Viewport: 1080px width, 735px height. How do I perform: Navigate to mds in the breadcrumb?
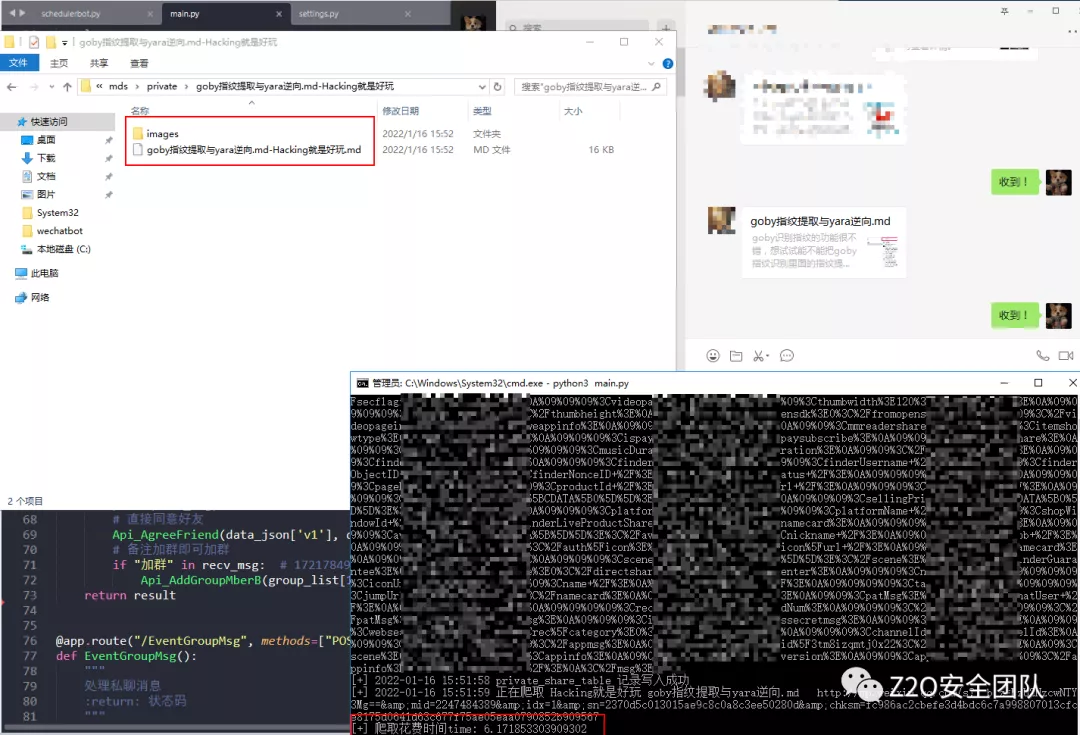(x=118, y=87)
